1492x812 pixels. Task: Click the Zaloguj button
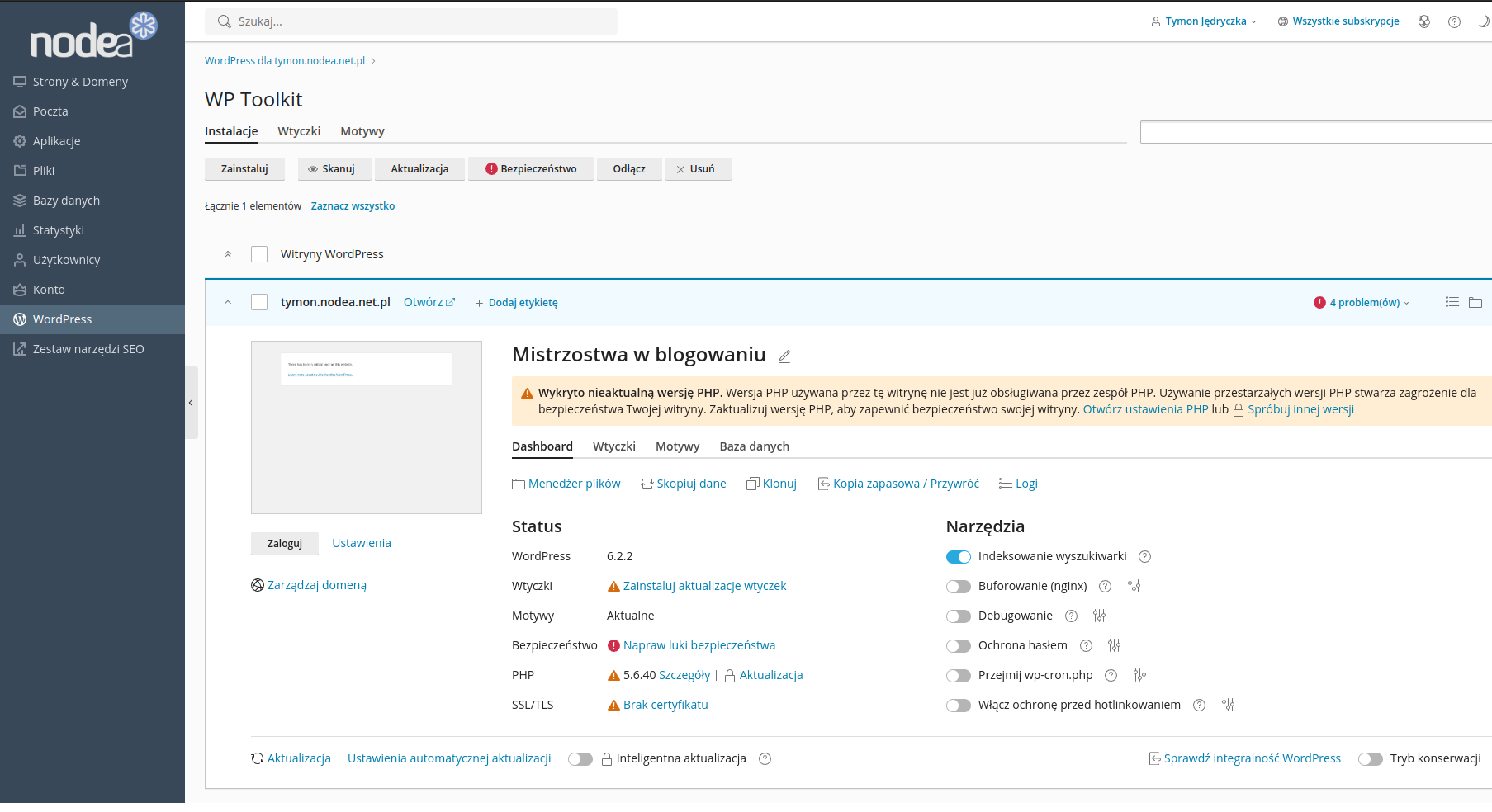(284, 543)
